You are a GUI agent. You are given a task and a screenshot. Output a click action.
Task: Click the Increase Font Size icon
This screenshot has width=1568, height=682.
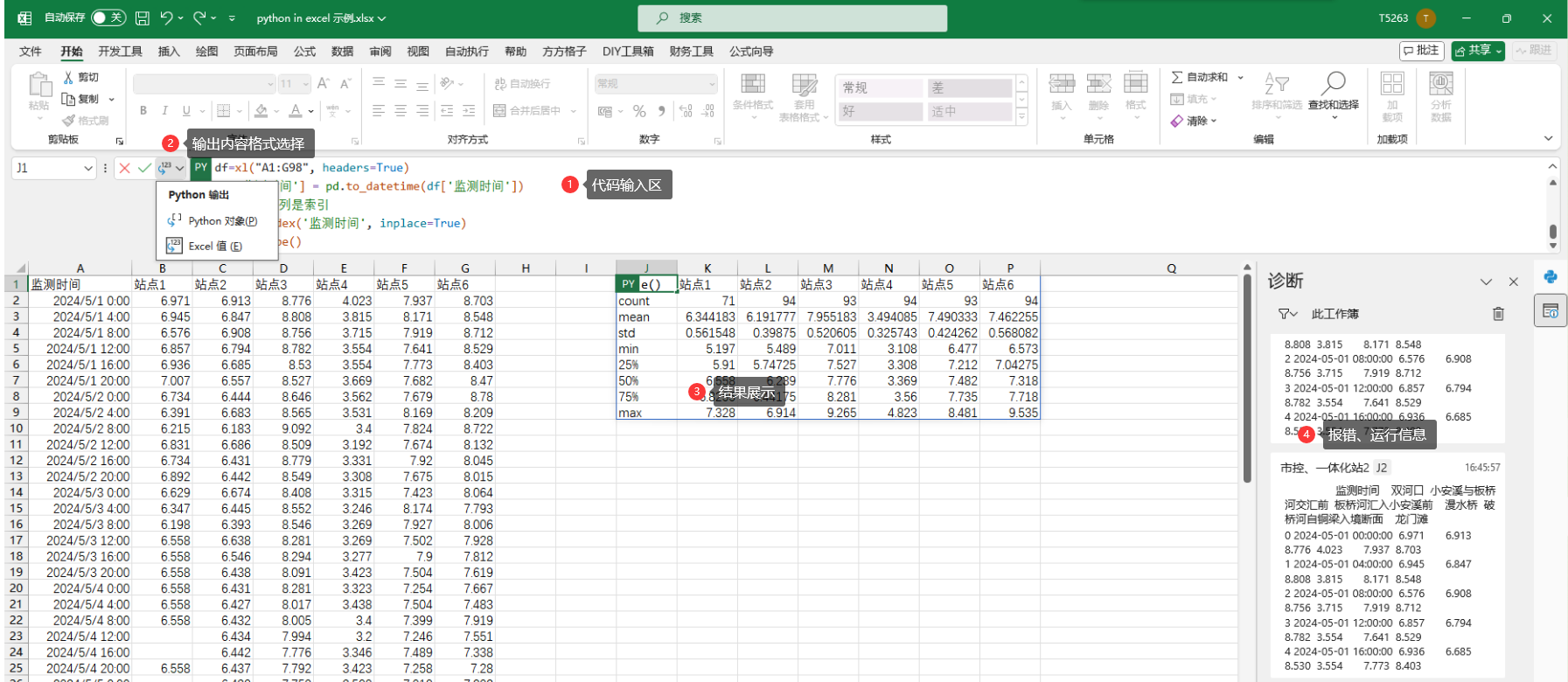click(324, 84)
